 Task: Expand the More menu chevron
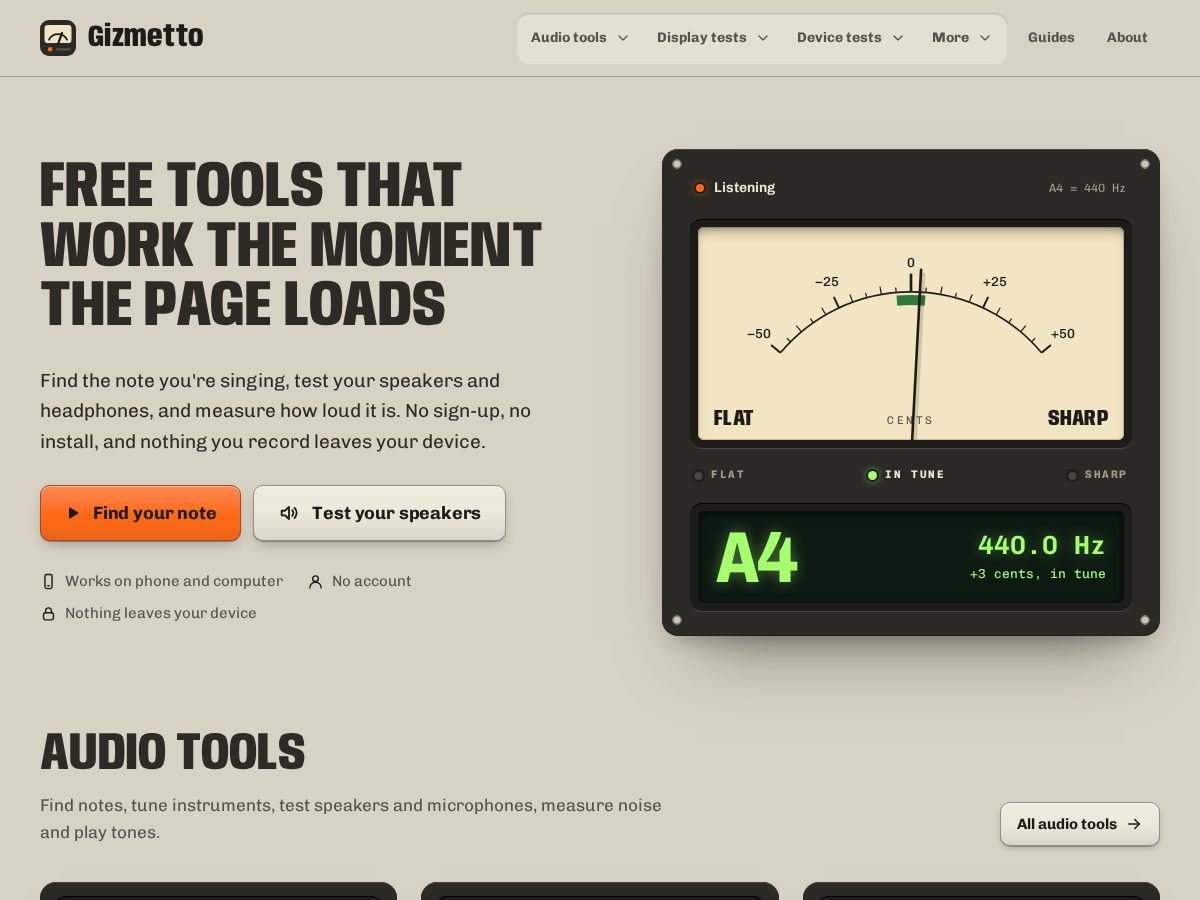(985, 38)
